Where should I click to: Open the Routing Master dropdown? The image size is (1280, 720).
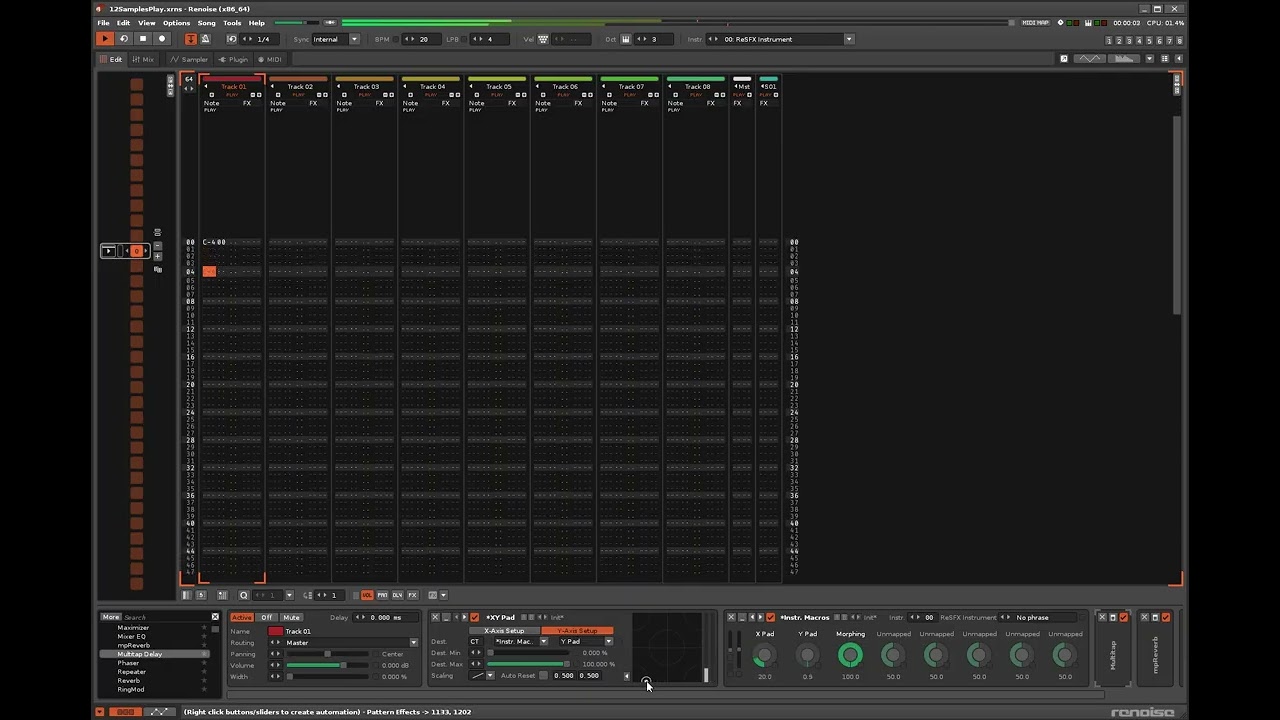[x=413, y=643]
